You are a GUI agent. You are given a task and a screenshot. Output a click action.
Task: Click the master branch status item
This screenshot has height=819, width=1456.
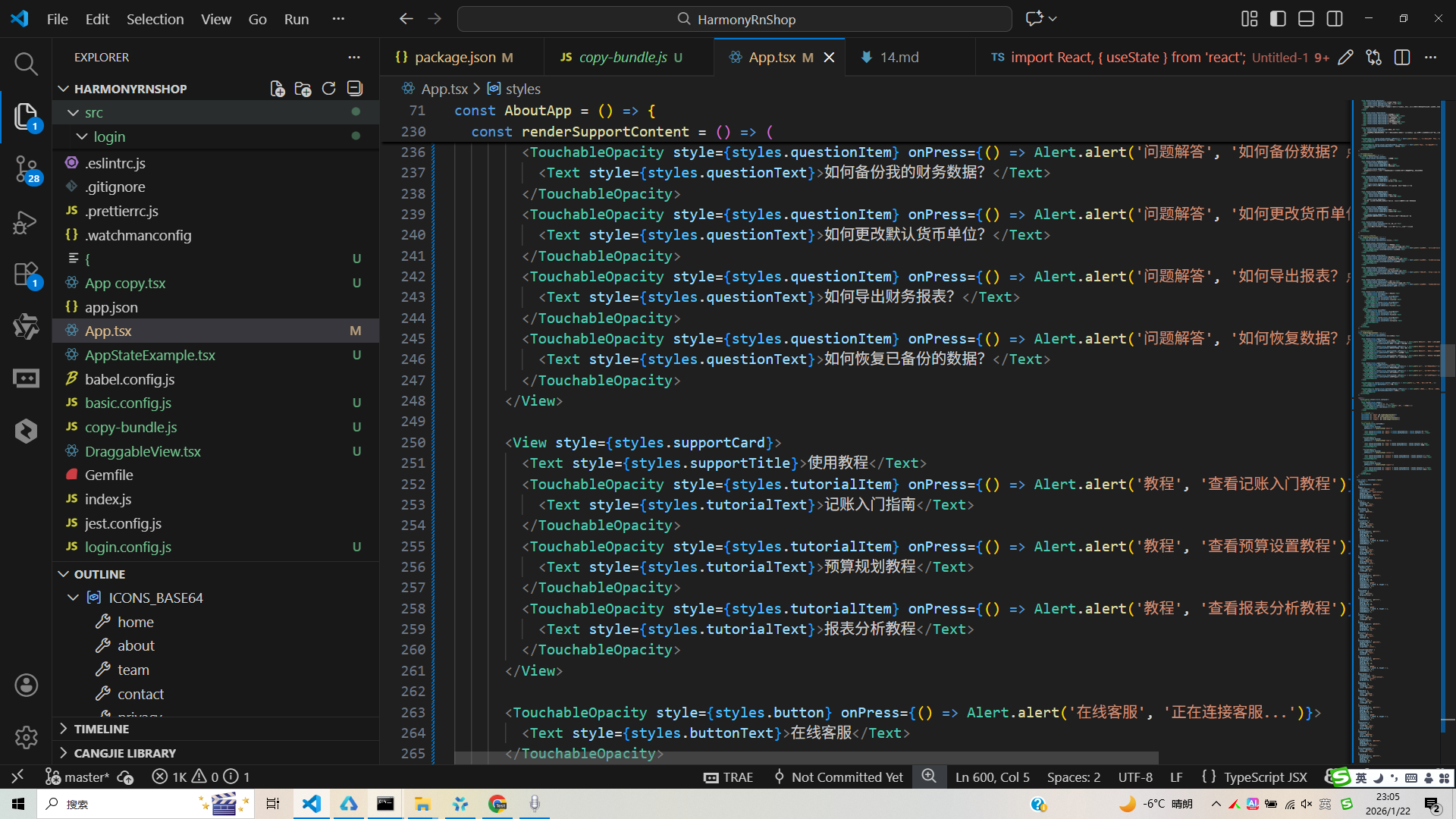79,777
